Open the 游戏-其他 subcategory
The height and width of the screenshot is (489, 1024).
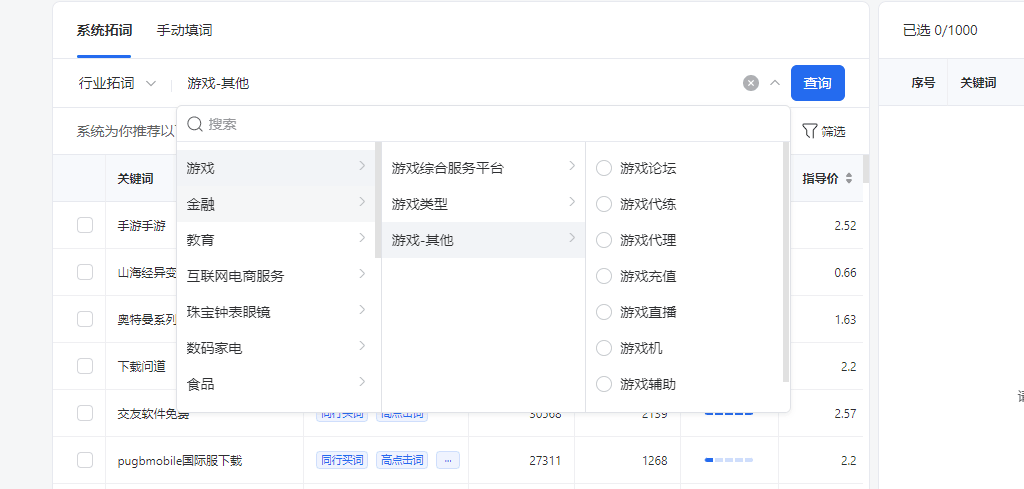pyautogui.click(x=483, y=240)
